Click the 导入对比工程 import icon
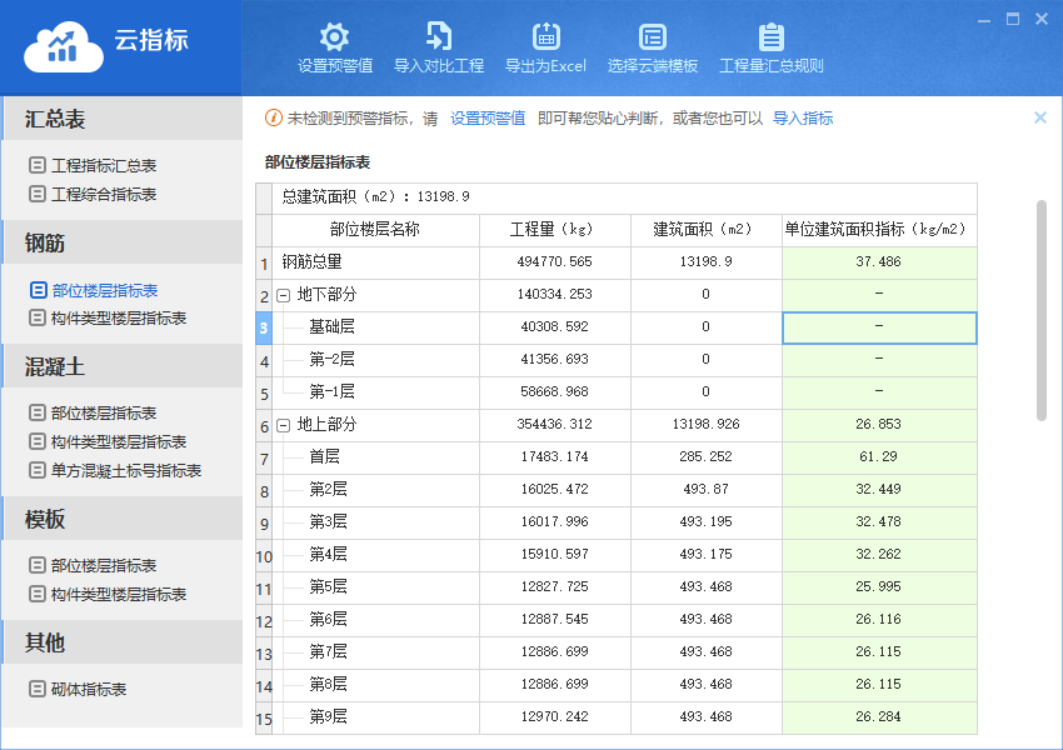The image size is (1063, 750). pyautogui.click(x=439, y=37)
